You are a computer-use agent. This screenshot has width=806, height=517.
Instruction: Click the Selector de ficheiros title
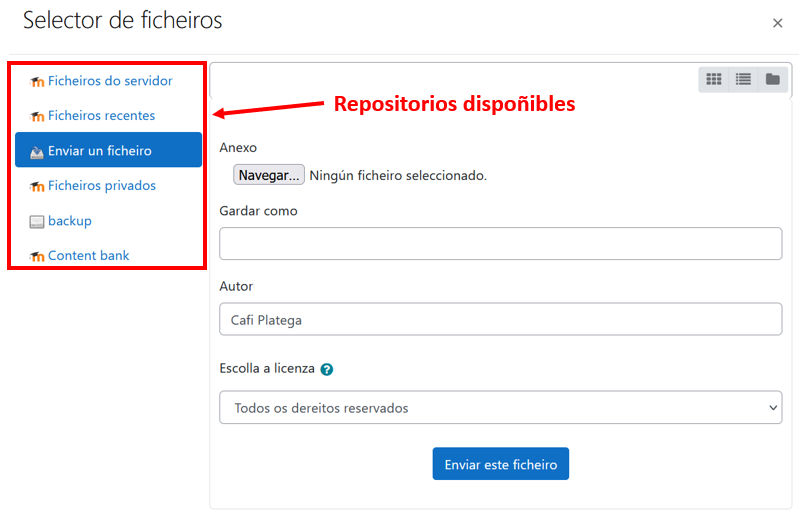click(123, 21)
